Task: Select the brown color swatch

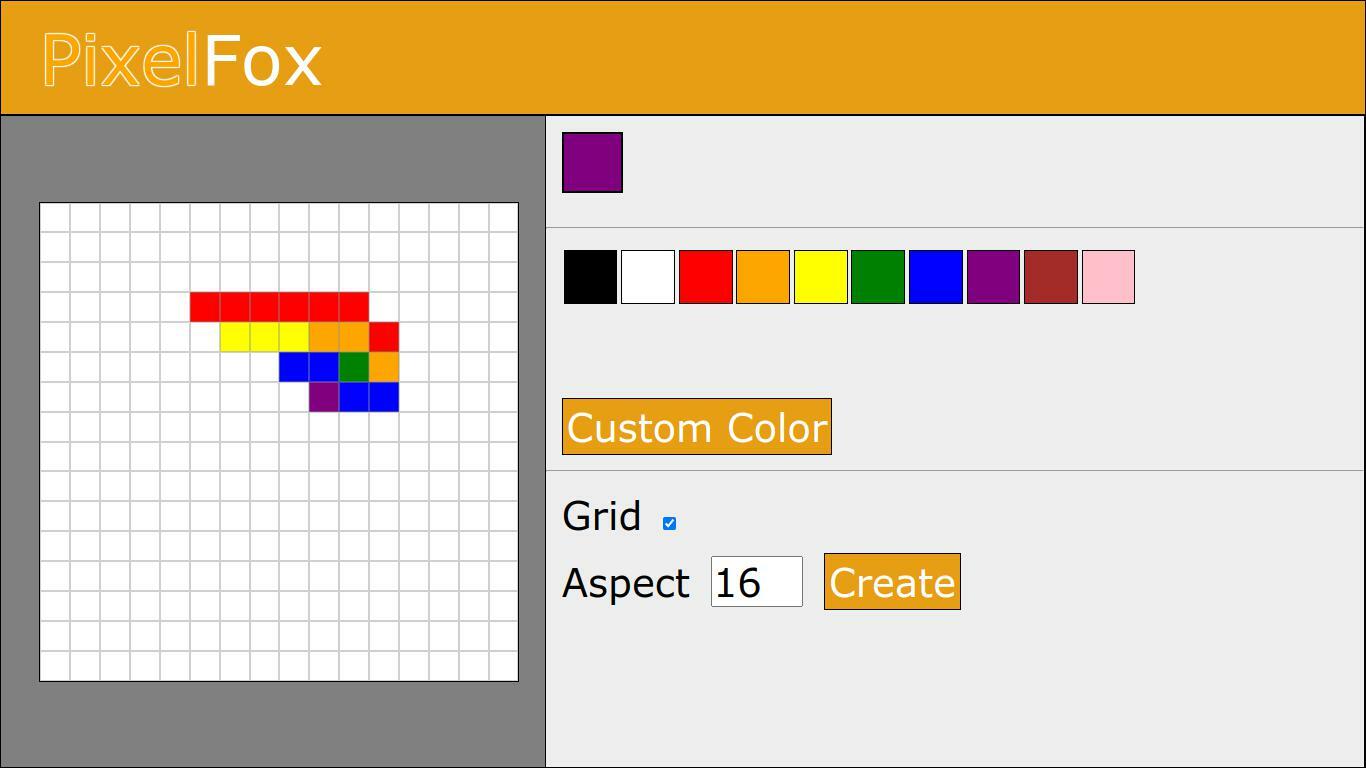Action: click(x=1050, y=277)
